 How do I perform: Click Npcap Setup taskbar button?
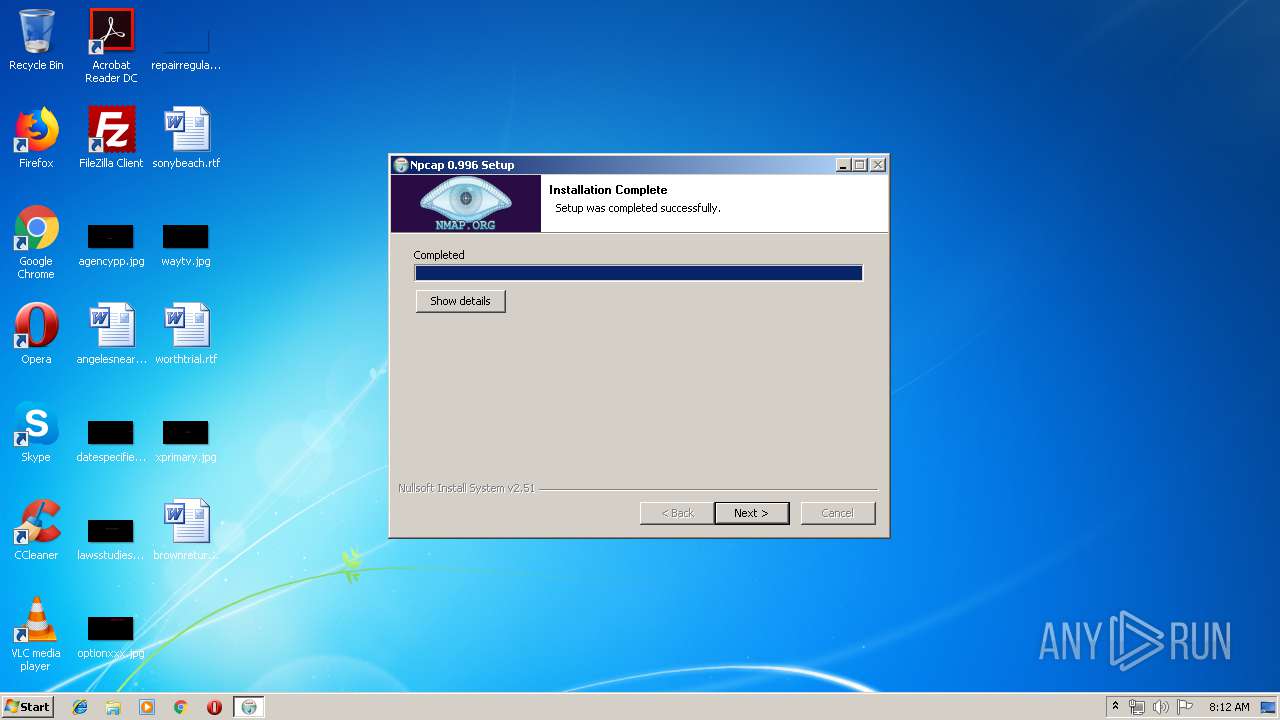point(249,707)
